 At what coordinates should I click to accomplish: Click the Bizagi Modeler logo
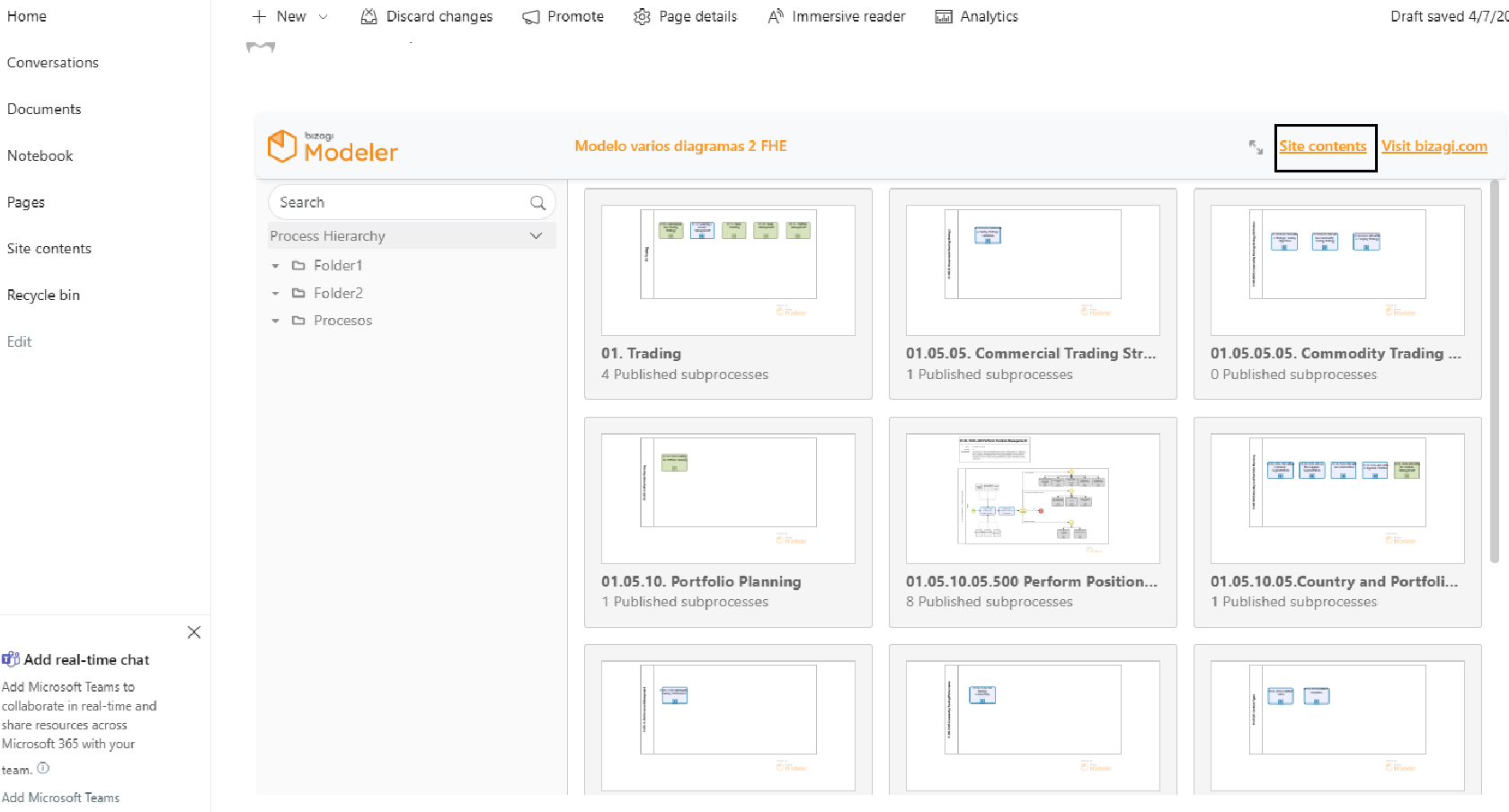(x=333, y=146)
